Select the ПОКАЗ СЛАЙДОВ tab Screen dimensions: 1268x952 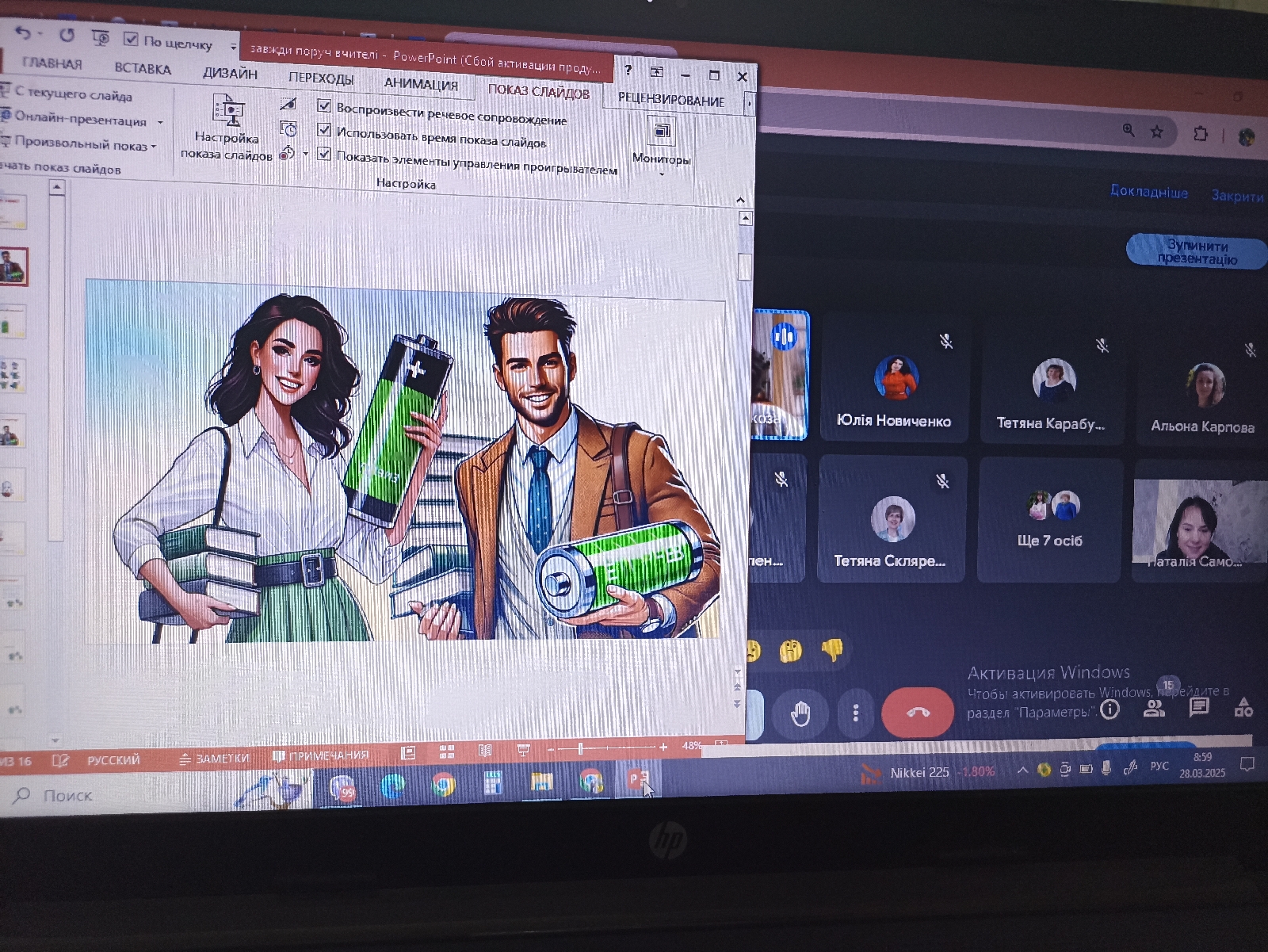[538, 91]
